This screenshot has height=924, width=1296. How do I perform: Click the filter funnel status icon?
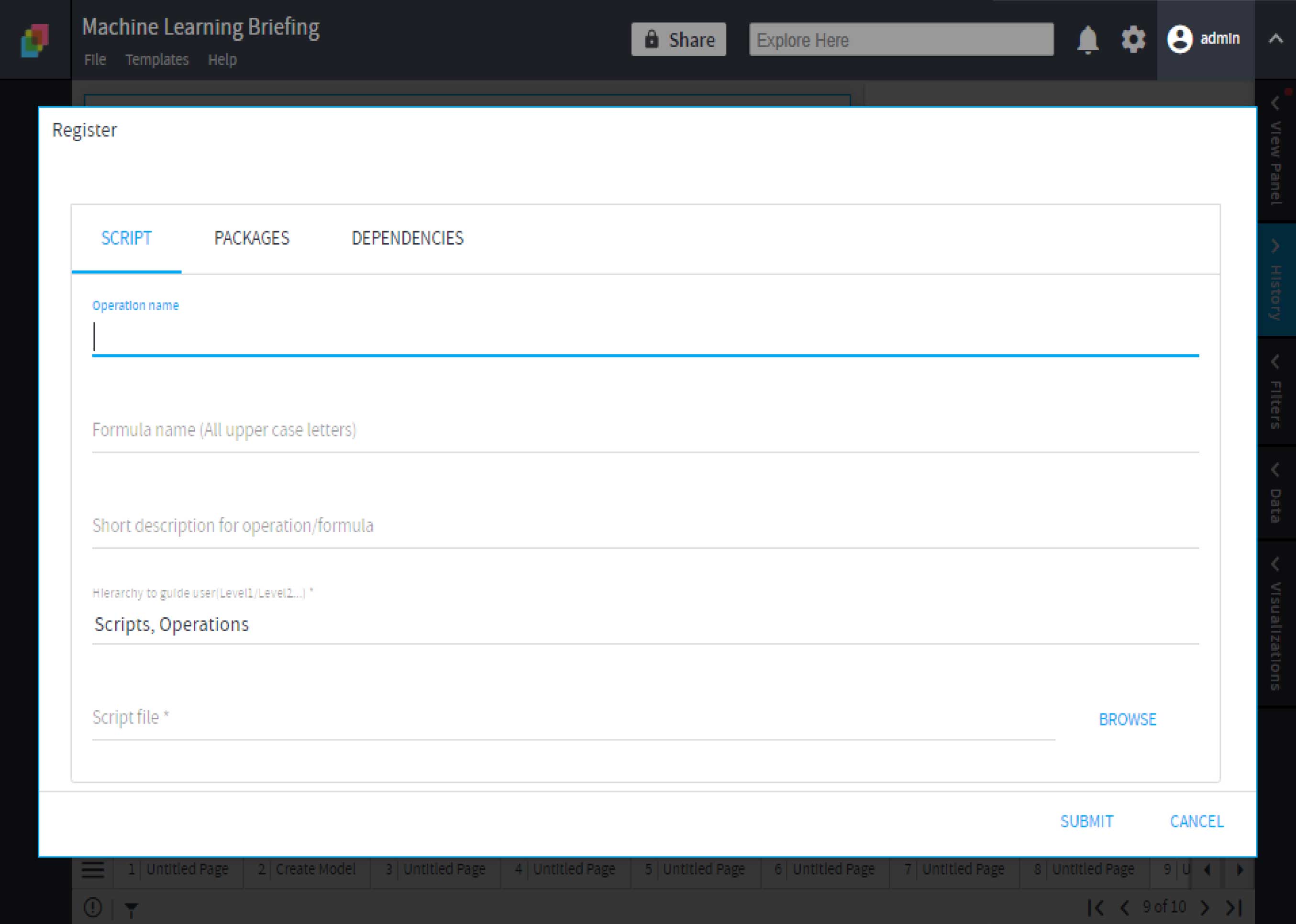click(x=132, y=909)
